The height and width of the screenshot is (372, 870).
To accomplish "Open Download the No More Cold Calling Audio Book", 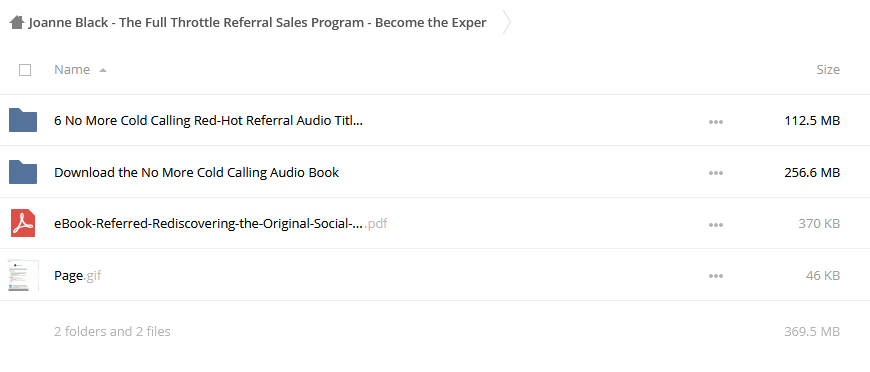I will [x=196, y=172].
